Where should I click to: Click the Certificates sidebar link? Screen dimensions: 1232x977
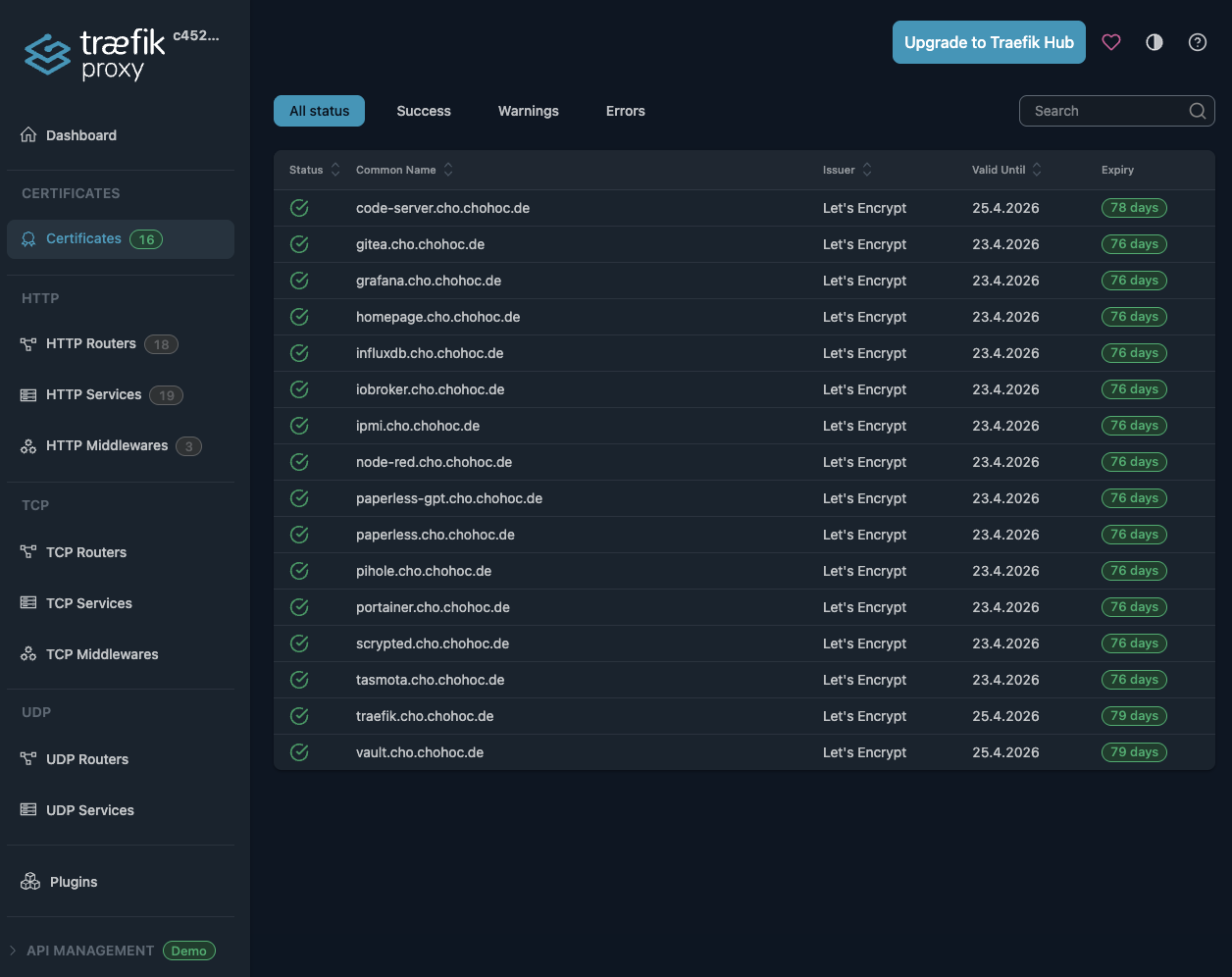click(x=121, y=239)
